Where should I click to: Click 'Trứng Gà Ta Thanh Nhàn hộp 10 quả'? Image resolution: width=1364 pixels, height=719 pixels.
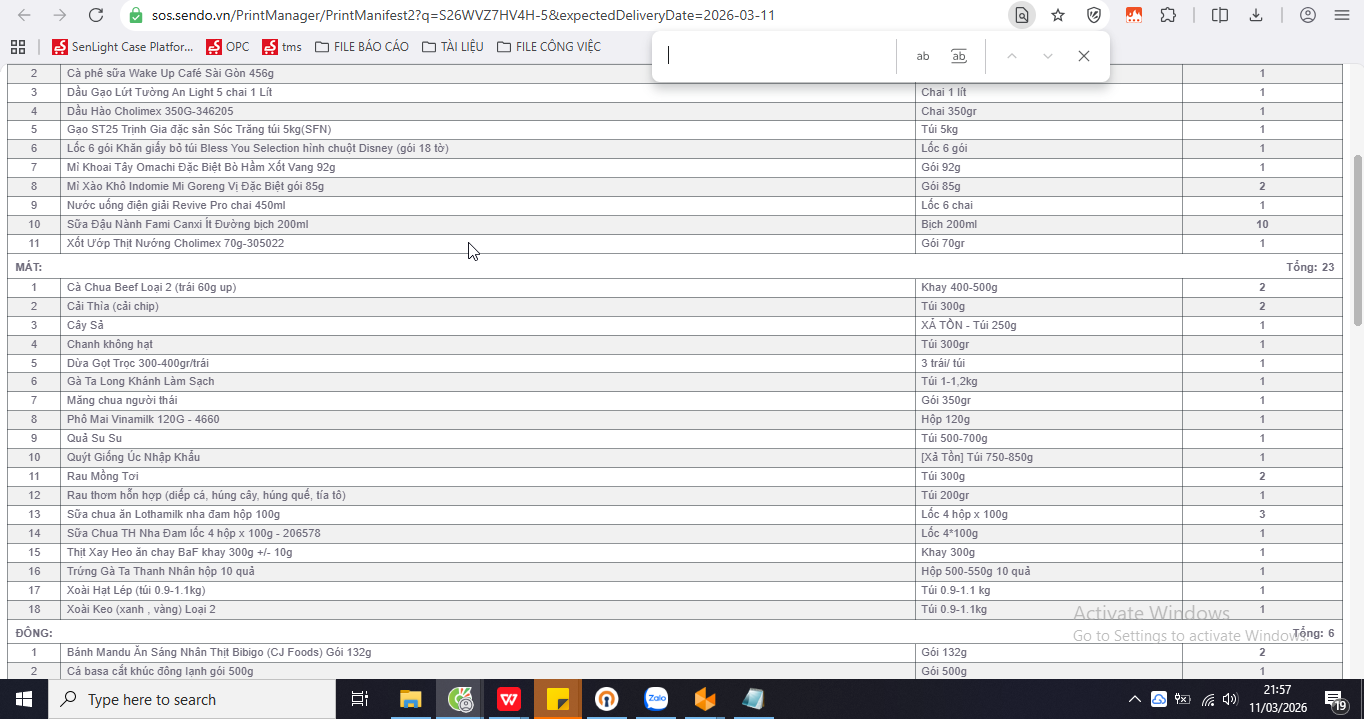point(675,571)
